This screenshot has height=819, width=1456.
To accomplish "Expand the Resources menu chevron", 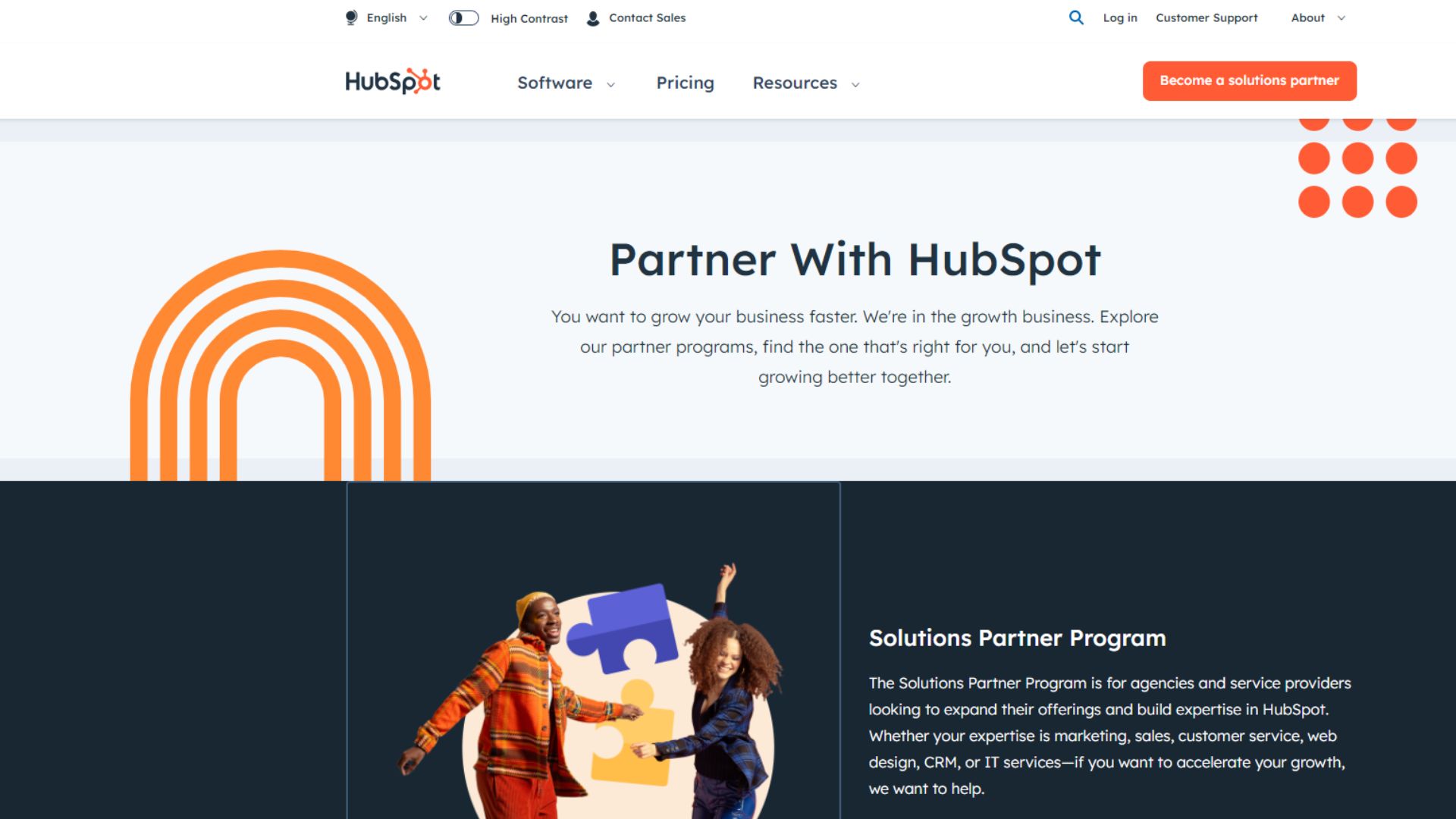I will click(855, 84).
